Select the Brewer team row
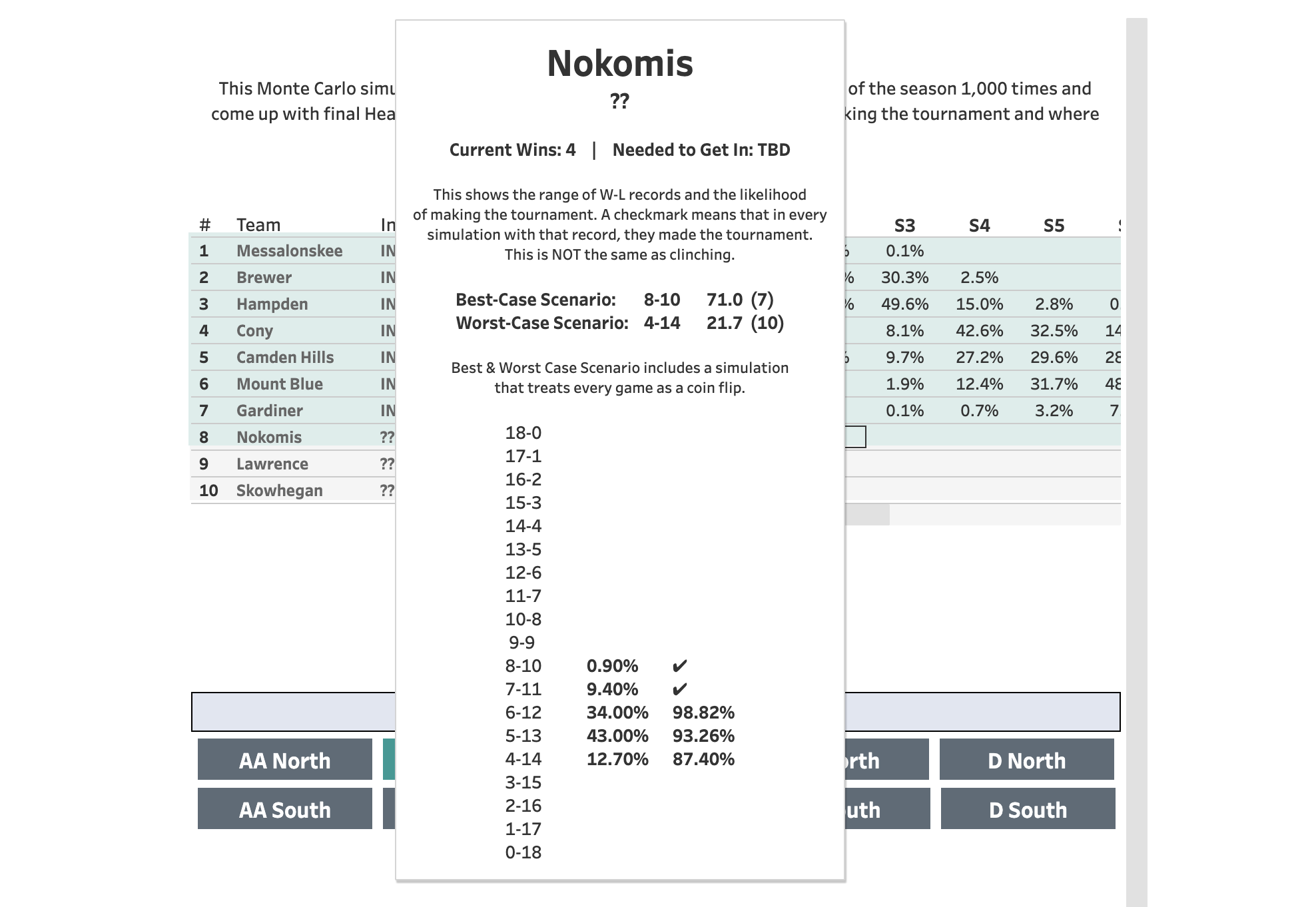This screenshot has width=1316, height=907. (x=264, y=278)
